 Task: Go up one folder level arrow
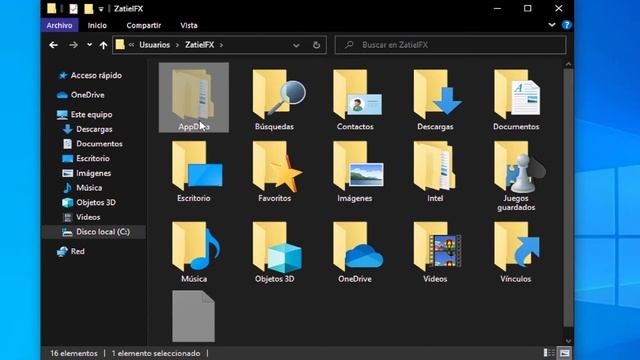[x=103, y=45]
